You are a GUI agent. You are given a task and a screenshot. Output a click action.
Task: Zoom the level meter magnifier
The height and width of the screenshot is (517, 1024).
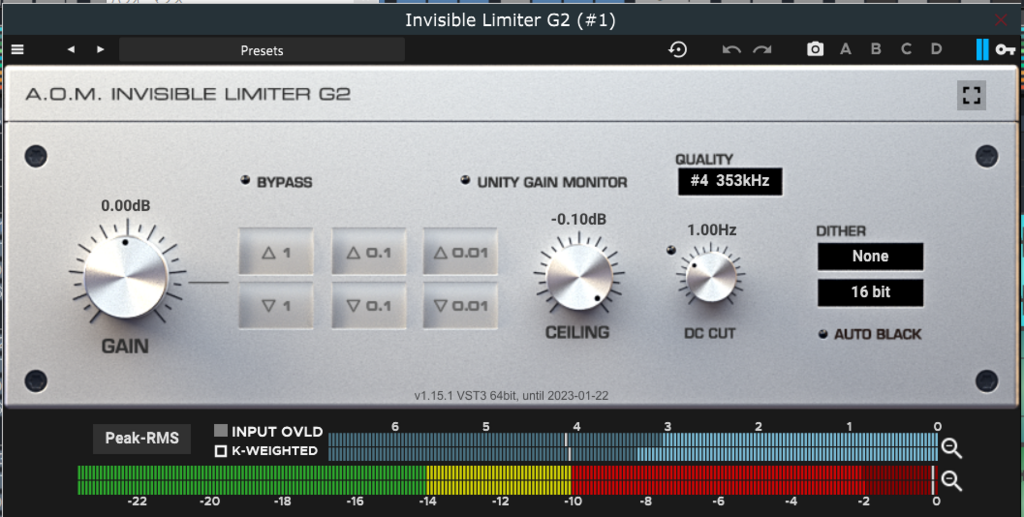coord(952,481)
